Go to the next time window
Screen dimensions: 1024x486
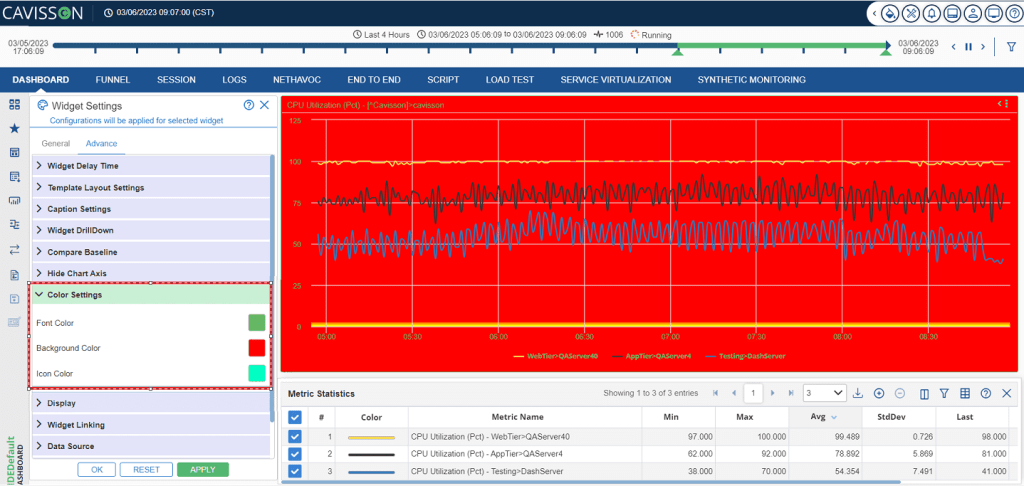(x=983, y=46)
